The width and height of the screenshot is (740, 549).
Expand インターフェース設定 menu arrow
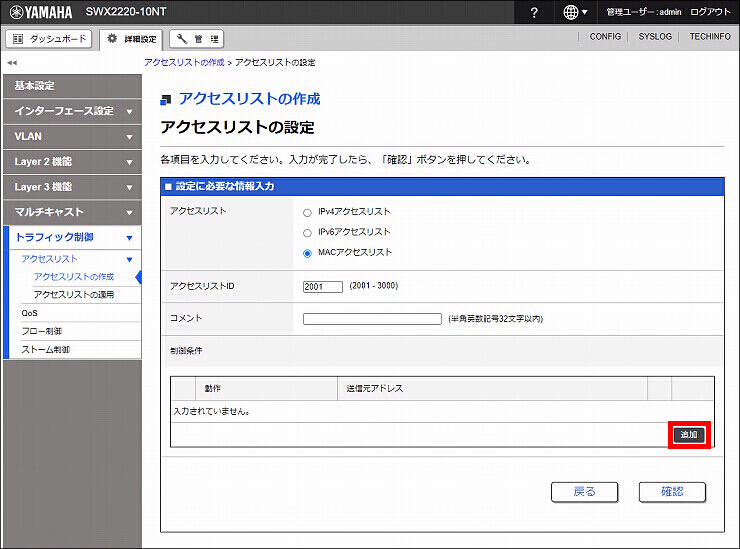[129, 112]
